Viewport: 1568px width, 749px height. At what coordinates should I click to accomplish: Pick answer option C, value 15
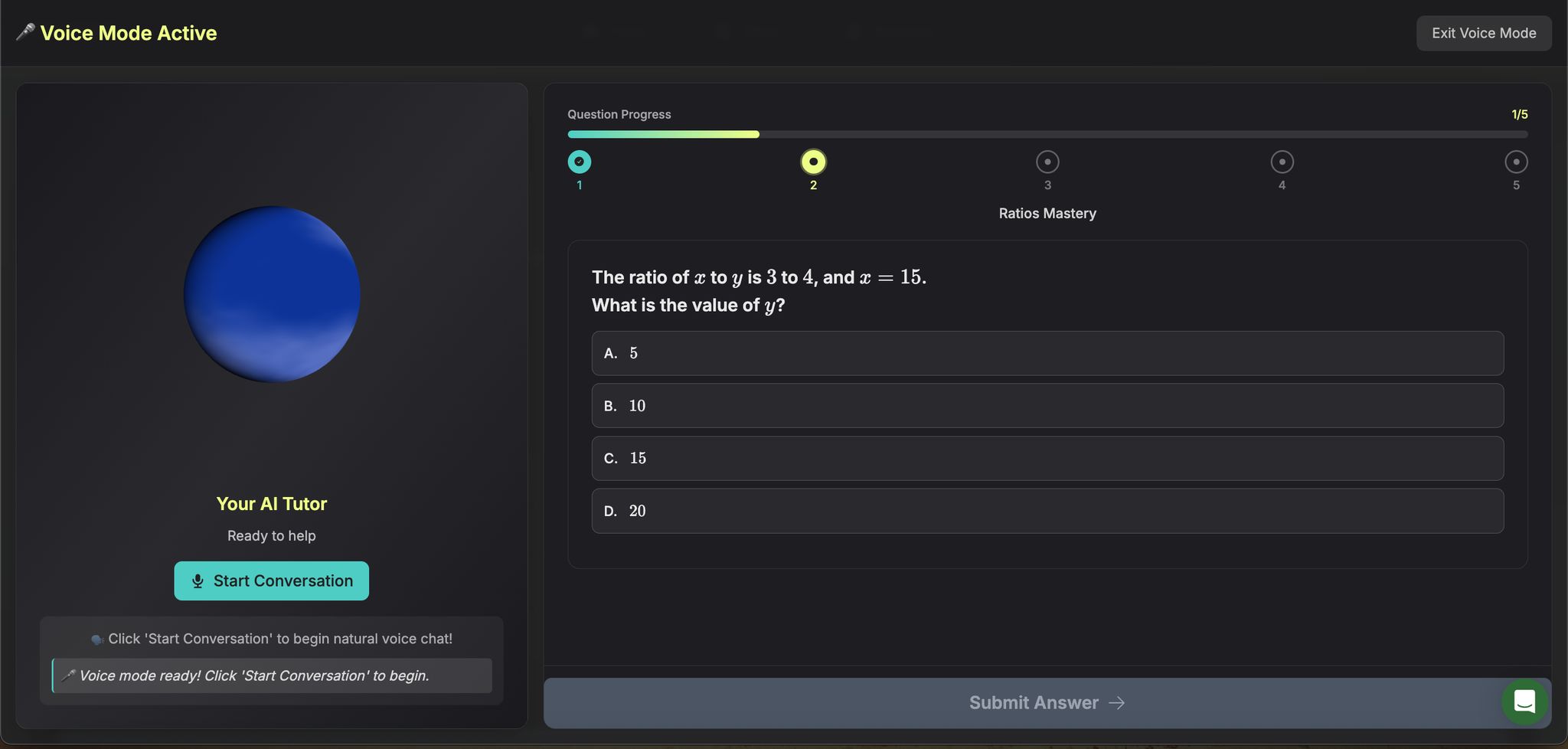[1047, 458]
